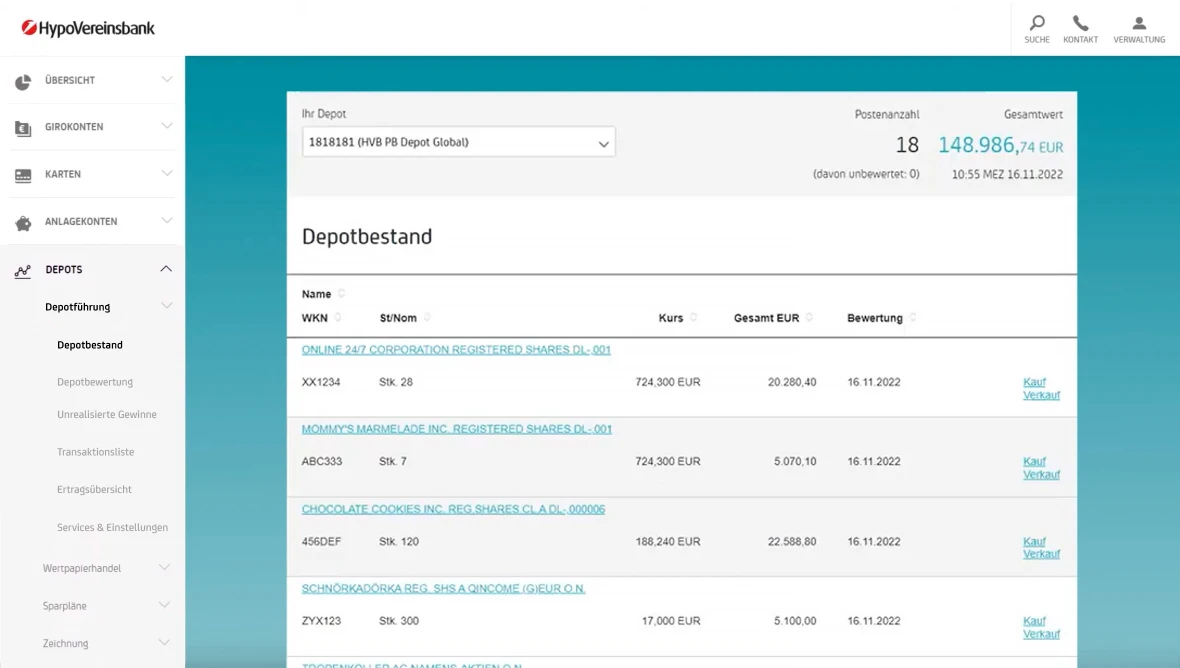Select Unrealisierte Gewinne menu item
The height and width of the screenshot is (668, 1180).
click(106, 414)
